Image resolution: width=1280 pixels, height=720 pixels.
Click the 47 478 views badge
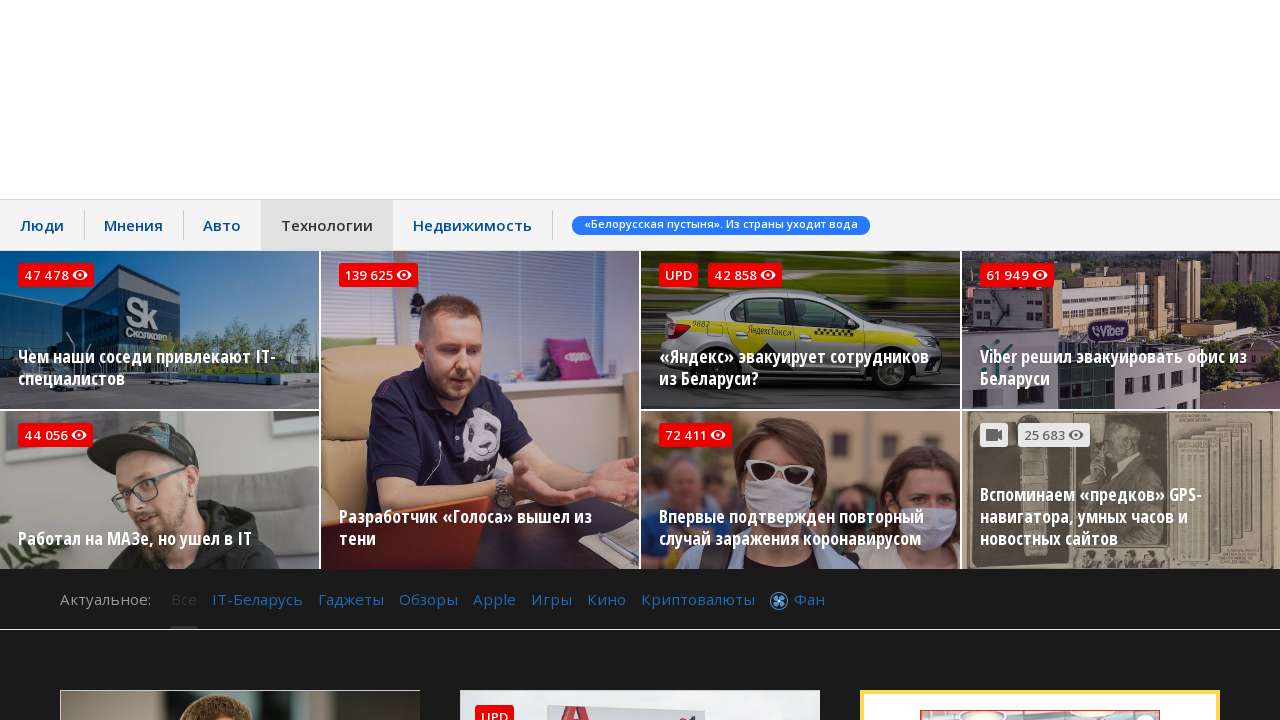point(56,275)
